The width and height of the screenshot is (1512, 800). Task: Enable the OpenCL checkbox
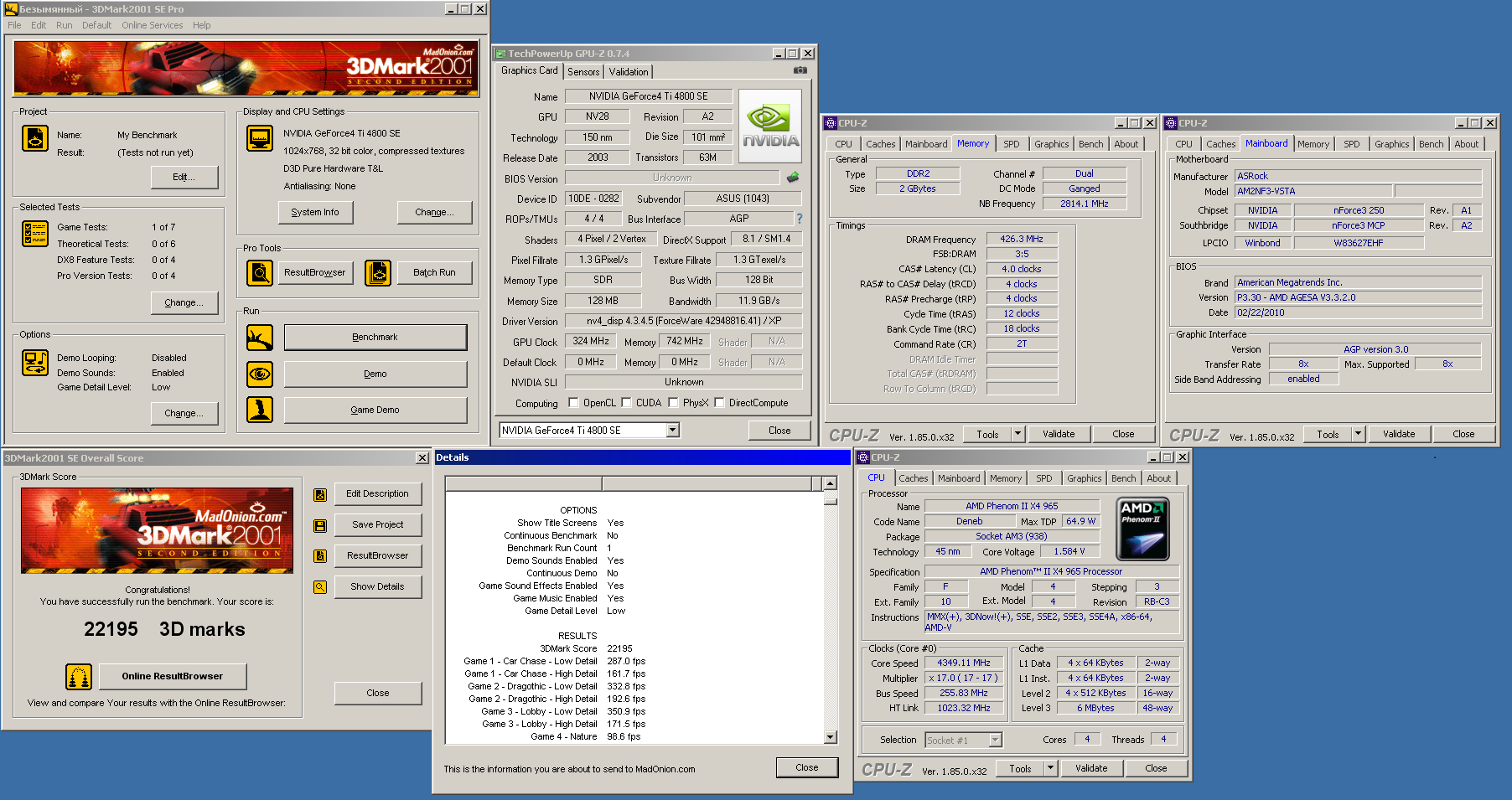pyautogui.click(x=574, y=403)
